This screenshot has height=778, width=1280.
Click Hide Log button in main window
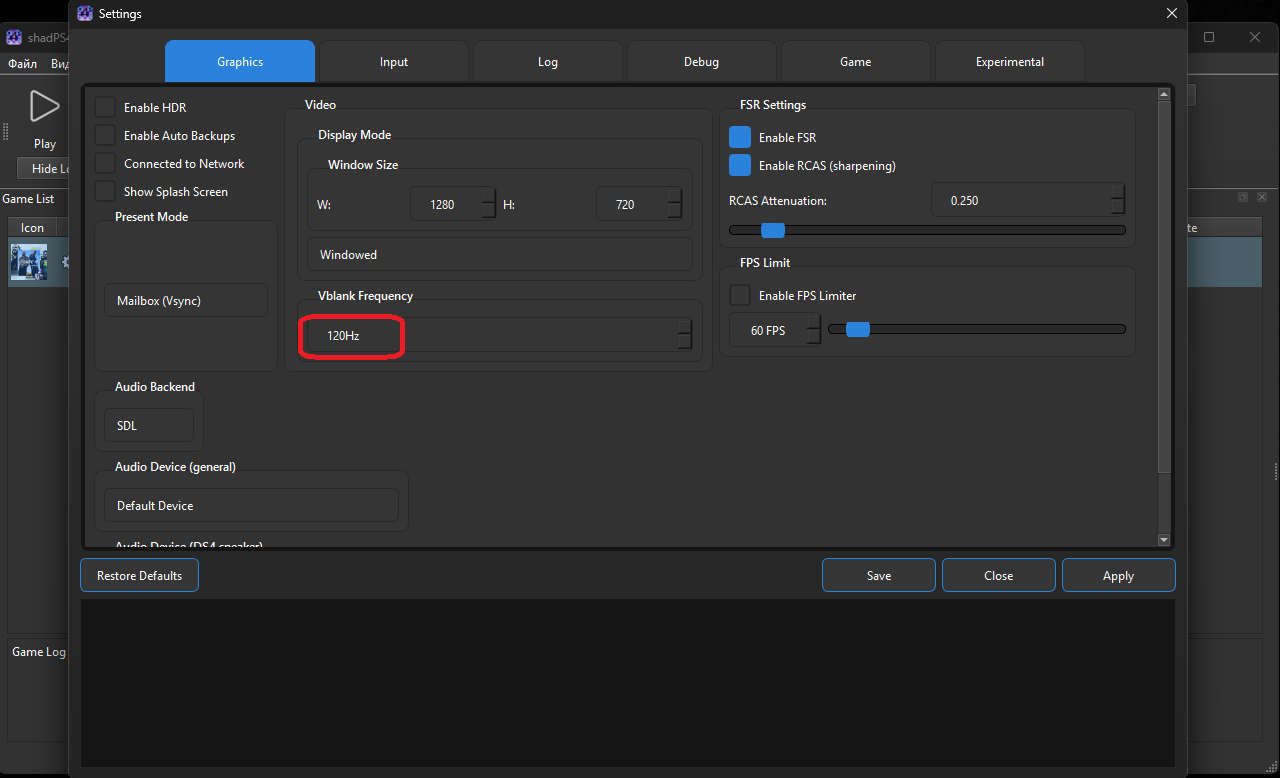(x=43, y=169)
